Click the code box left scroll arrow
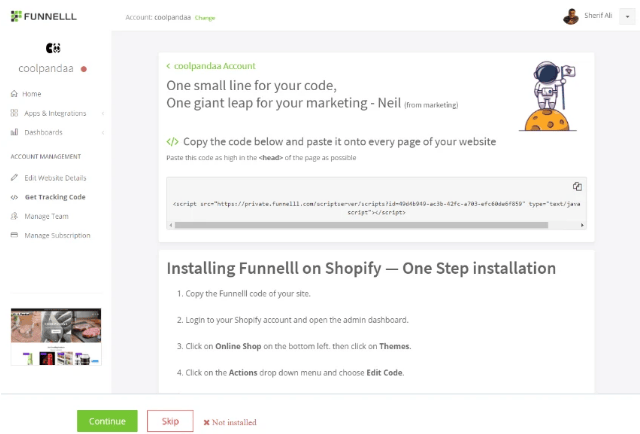Viewport: 640px width, 434px height. pos(171,225)
